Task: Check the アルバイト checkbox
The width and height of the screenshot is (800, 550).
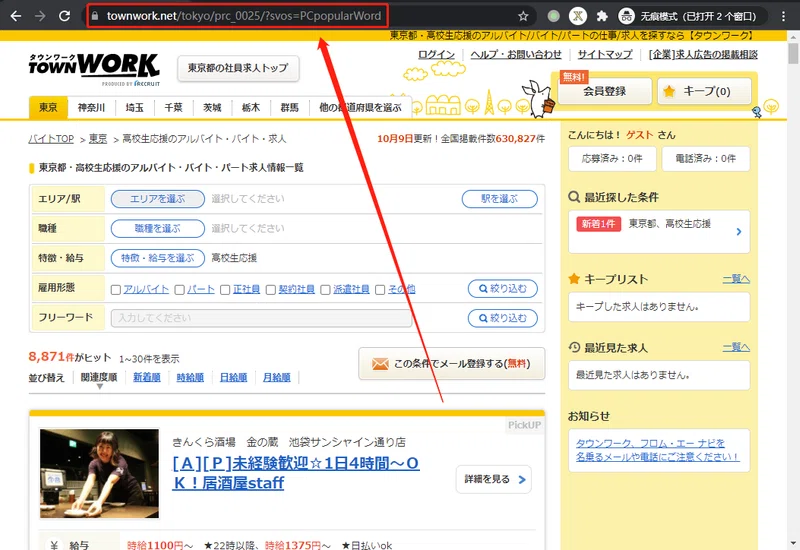Action: [x=116, y=290]
